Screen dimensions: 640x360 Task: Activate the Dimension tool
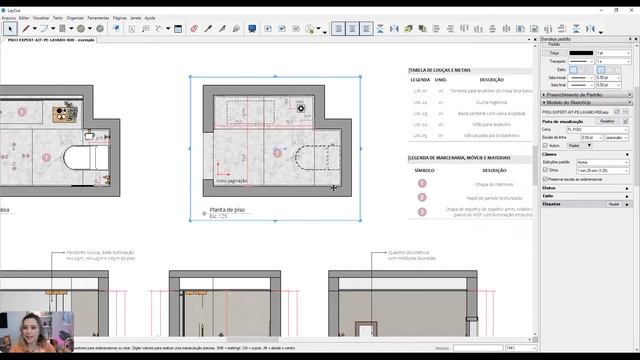(158, 29)
